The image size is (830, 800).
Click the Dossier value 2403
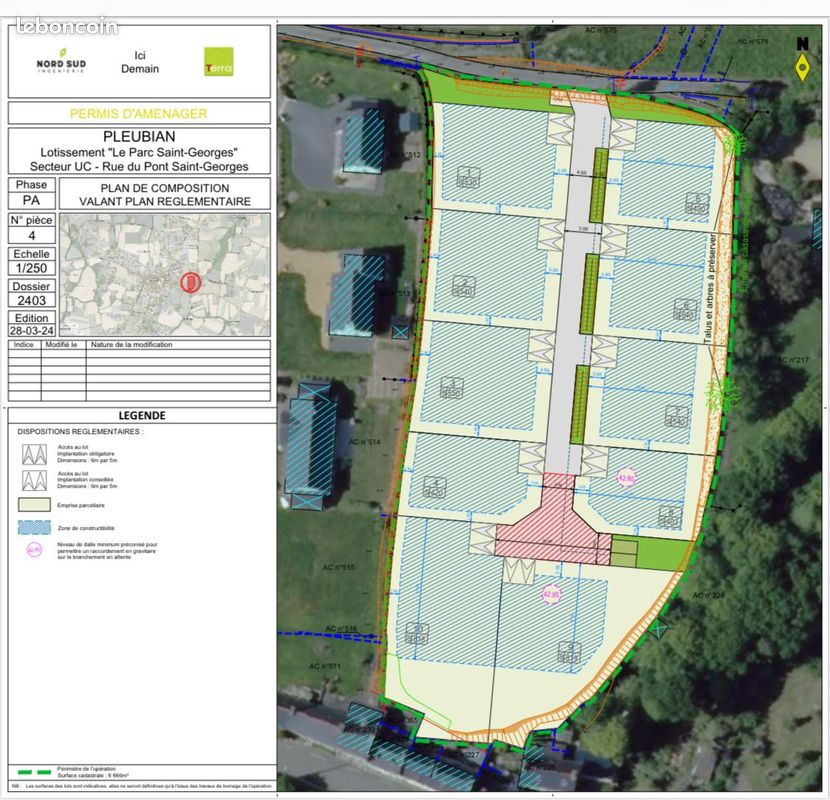(x=32, y=300)
